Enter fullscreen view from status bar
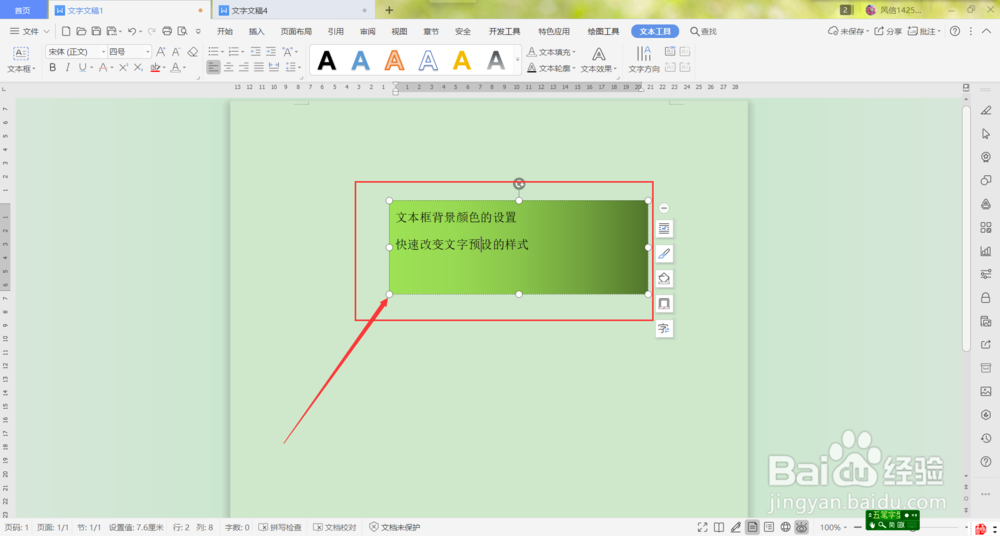1000x536 pixels. (702, 527)
